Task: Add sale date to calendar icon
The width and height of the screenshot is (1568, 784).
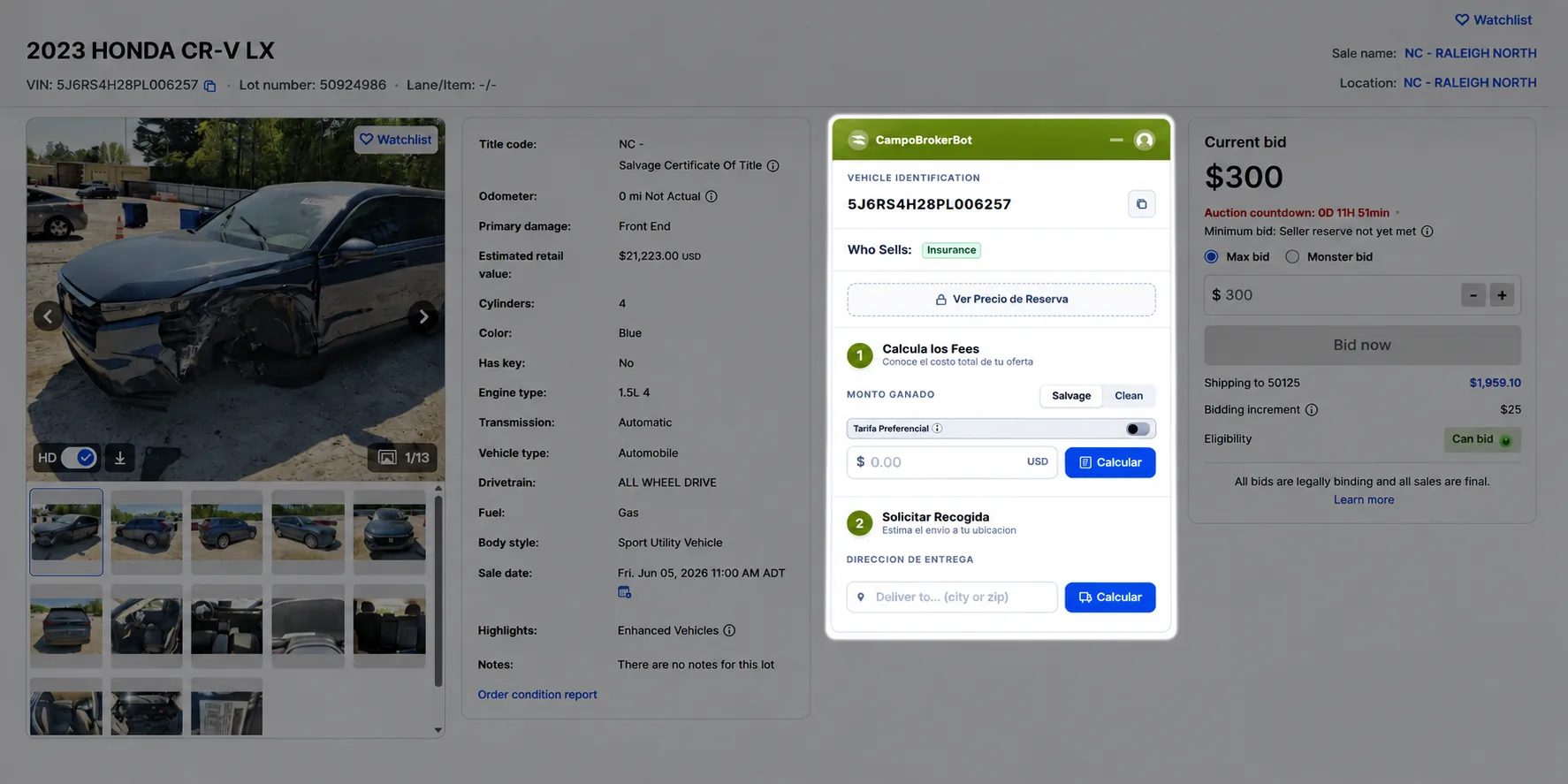Action: (624, 592)
